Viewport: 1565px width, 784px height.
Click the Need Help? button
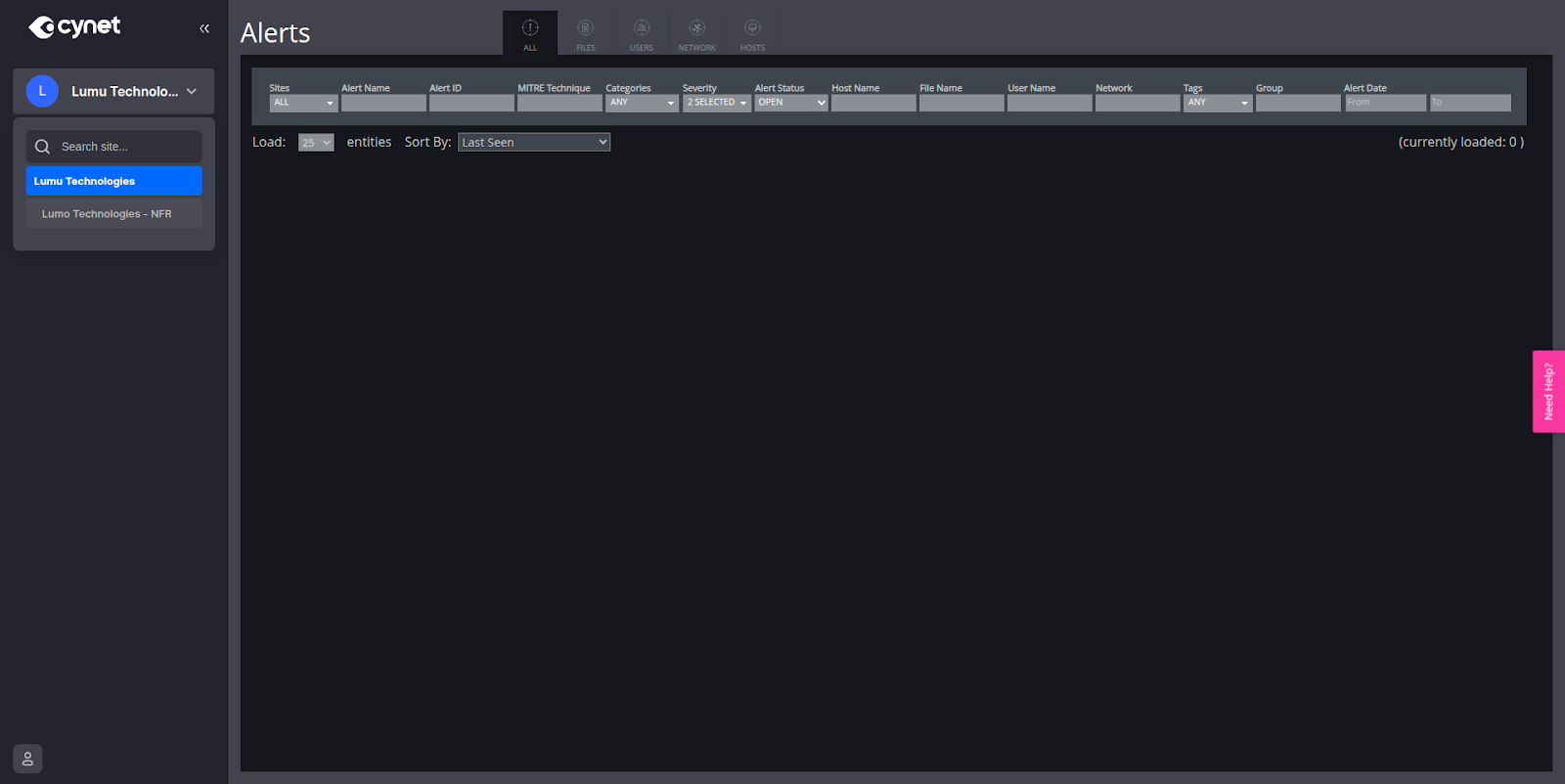(x=1548, y=392)
